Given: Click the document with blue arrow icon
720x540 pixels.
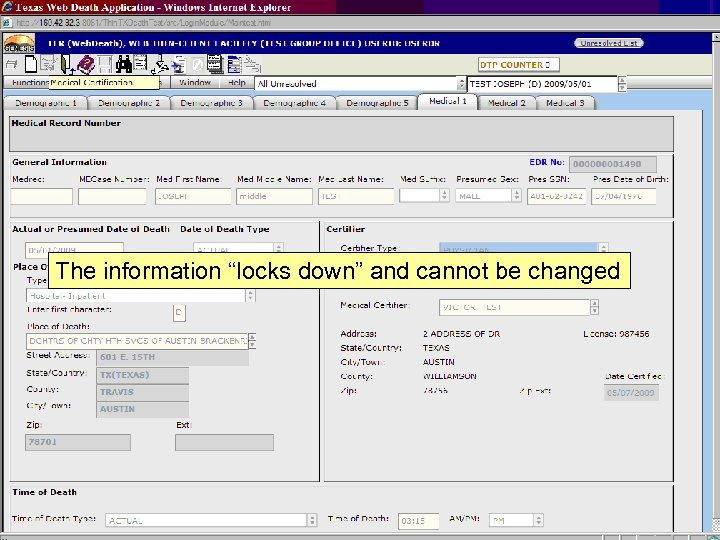Looking at the screenshot, I should coord(179,65).
